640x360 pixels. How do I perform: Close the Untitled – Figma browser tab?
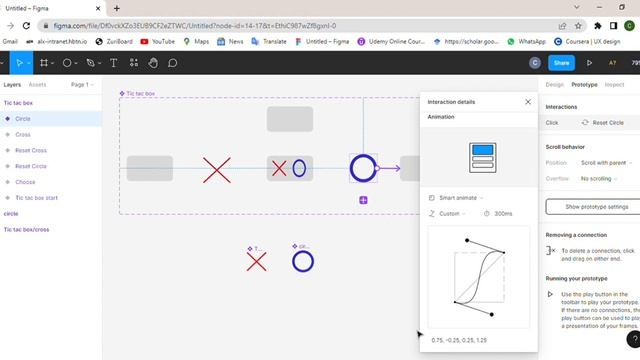click(98, 8)
